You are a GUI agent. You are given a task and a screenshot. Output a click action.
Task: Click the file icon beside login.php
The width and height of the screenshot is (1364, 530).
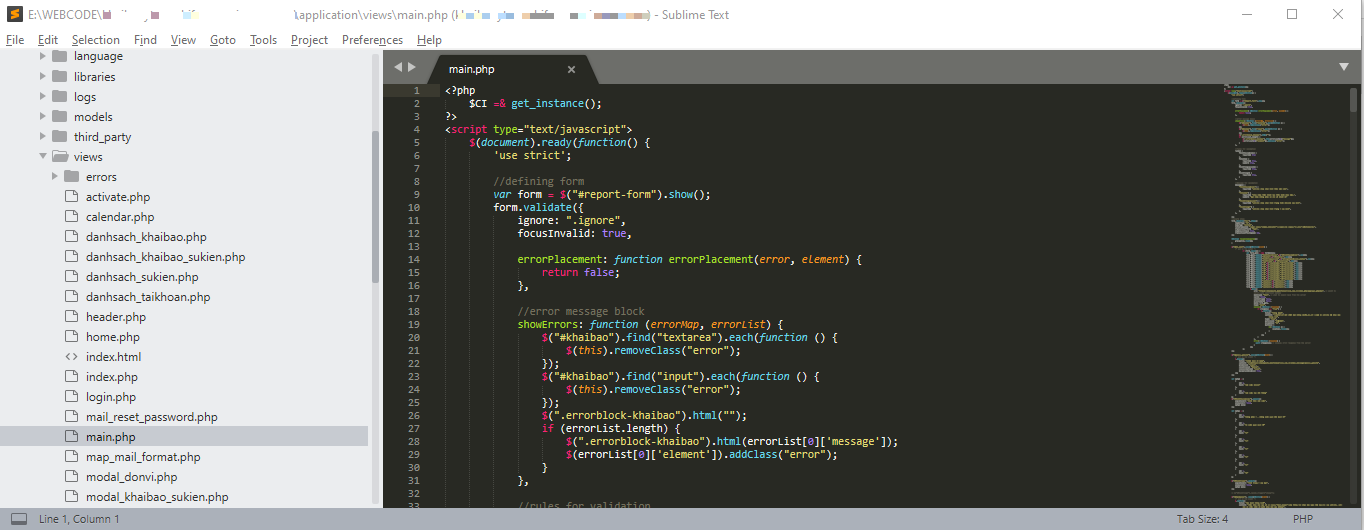click(71, 397)
